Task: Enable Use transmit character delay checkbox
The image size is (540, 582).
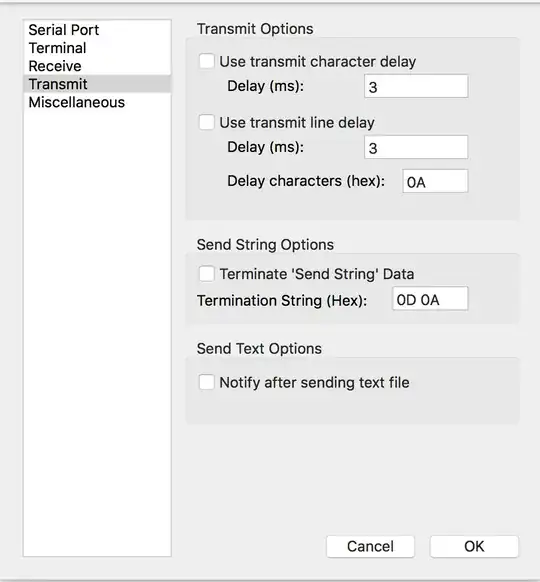Action: pyautogui.click(x=206, y=61)
